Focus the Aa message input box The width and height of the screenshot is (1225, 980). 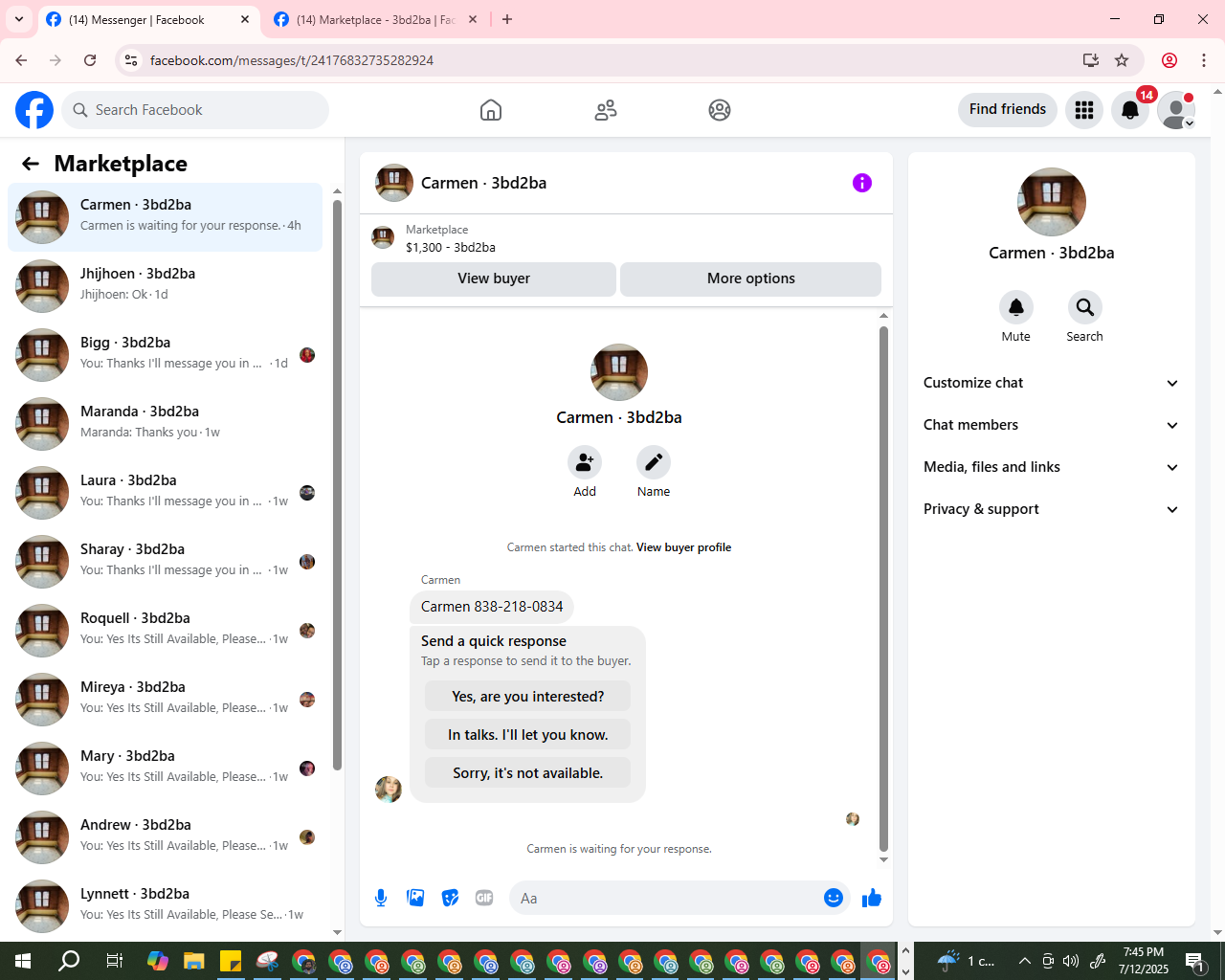pos(665,898)
